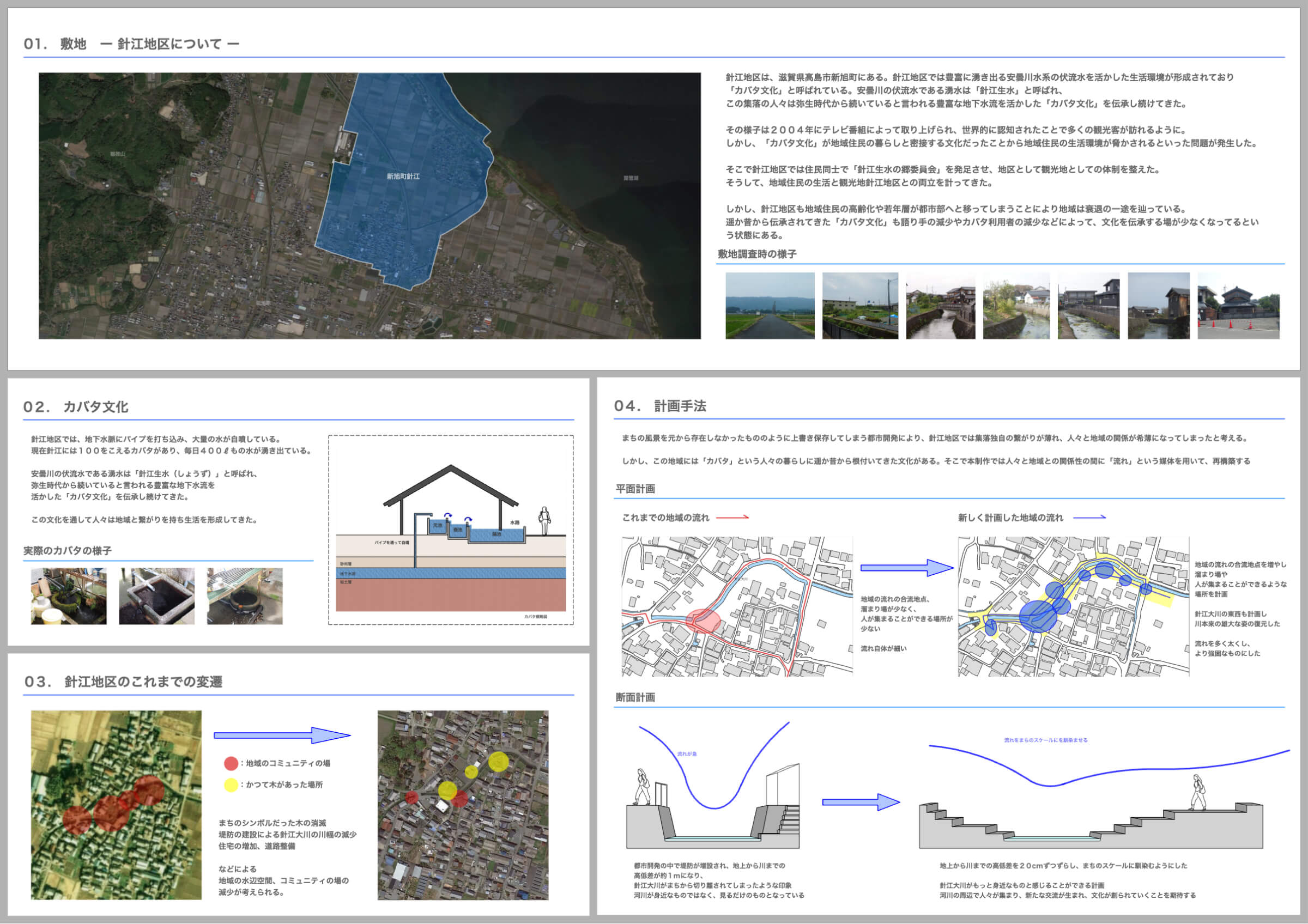Click the 'これまでの地域の流れ' label
This screenshot has width=1308, height=924.
coord(665,518)
